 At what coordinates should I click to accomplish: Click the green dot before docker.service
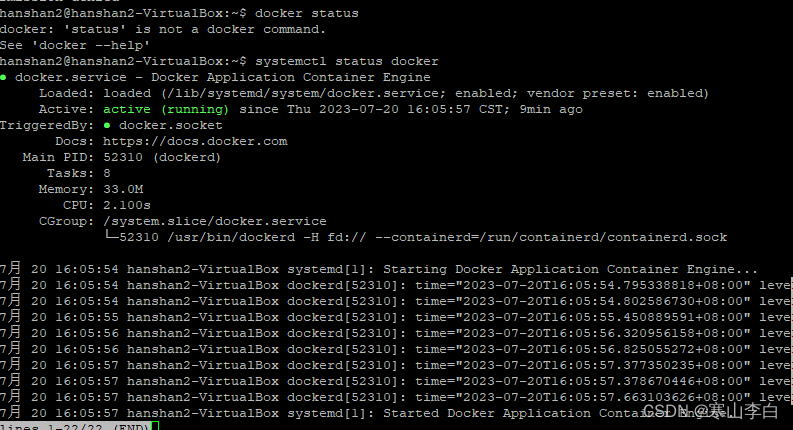click(x=4, y=77)
